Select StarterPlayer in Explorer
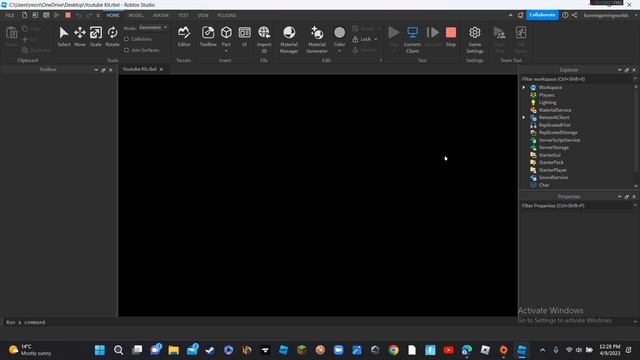The height and width of the screenshot is (360, 640). [x=553, y=170]
